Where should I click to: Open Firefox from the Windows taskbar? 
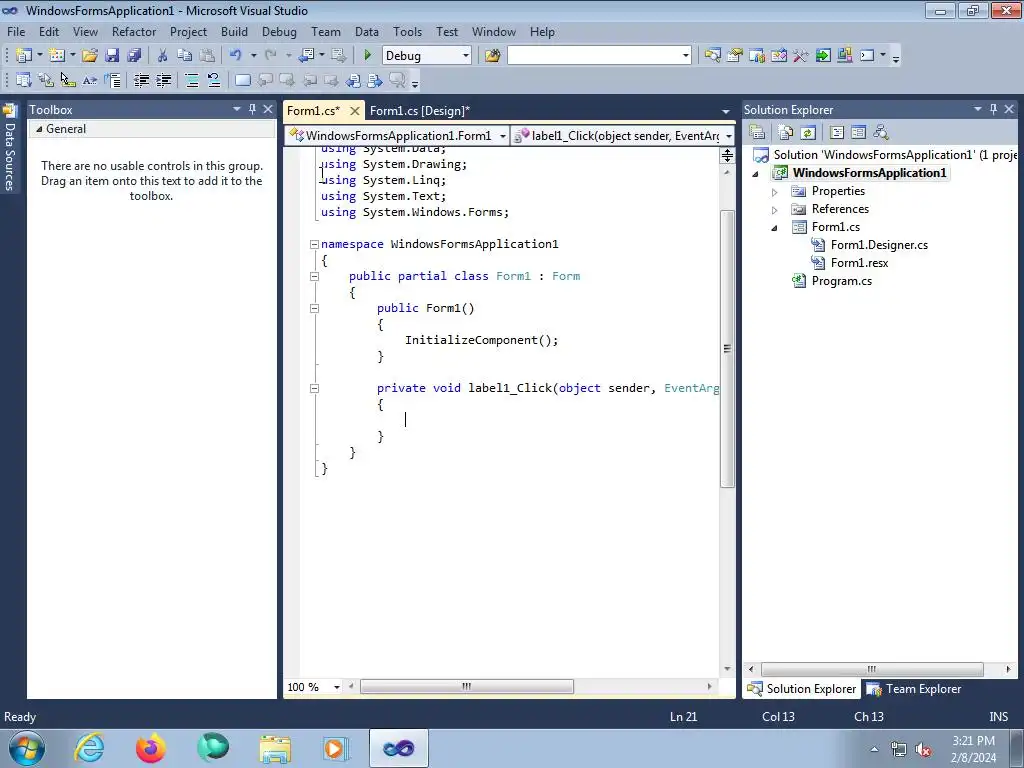click(151, 748)
